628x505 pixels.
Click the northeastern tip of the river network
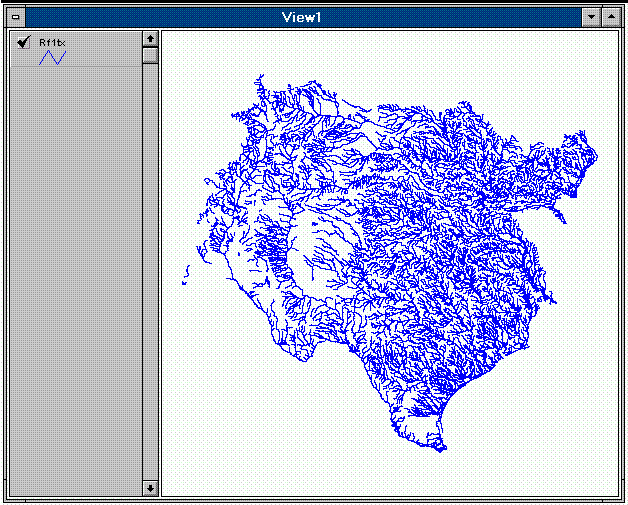point(593,153)
